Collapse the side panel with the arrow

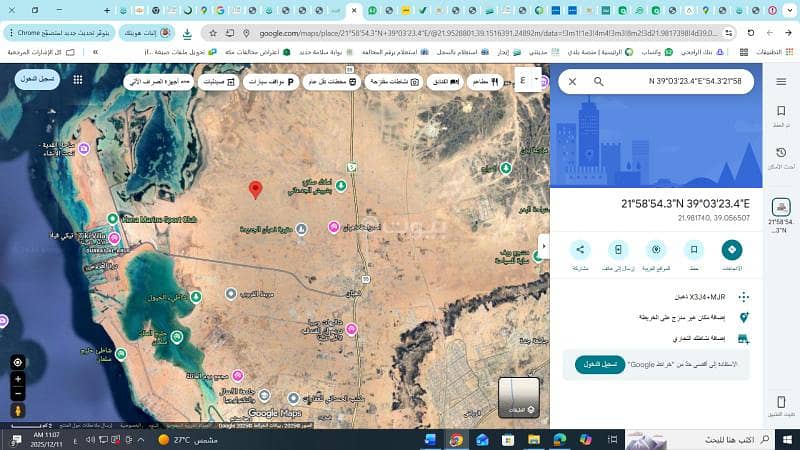point(545,245)
